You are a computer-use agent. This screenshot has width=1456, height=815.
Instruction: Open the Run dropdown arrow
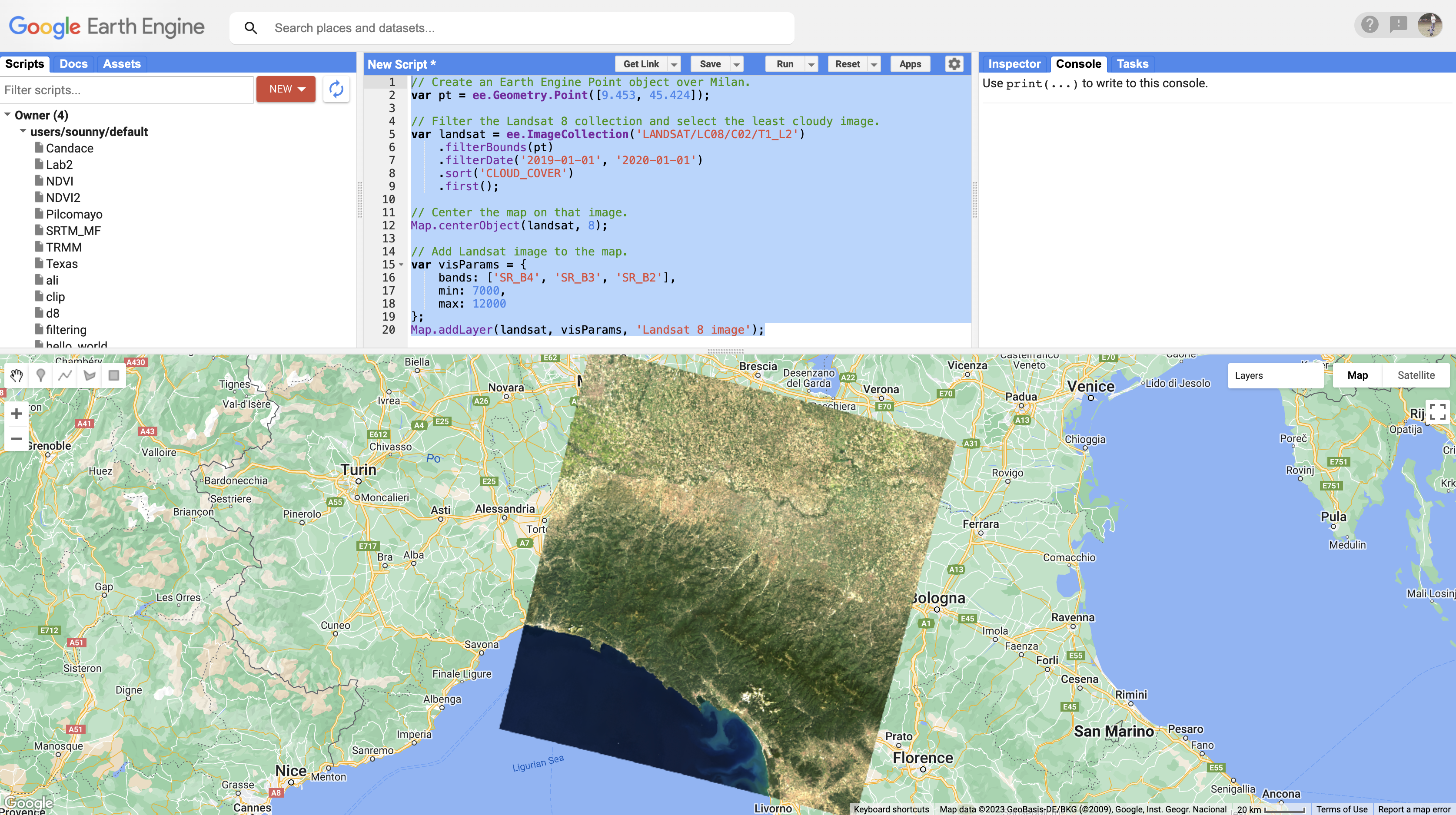coord(811,64)
